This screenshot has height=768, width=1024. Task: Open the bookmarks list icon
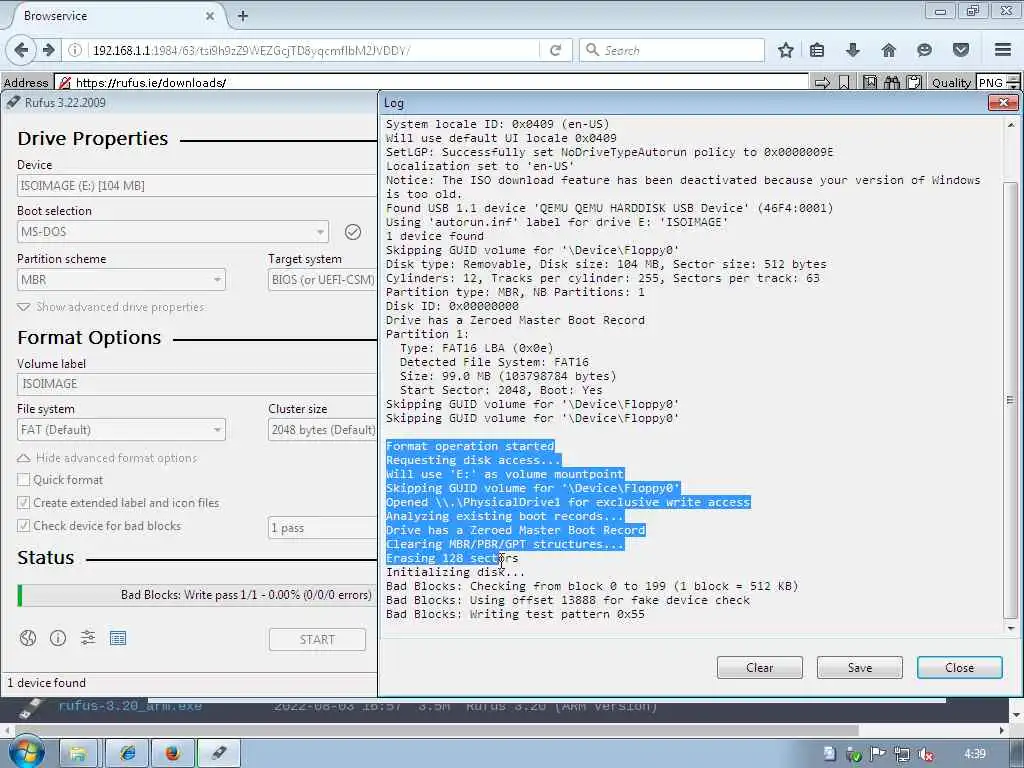click(x=817, y=50)
